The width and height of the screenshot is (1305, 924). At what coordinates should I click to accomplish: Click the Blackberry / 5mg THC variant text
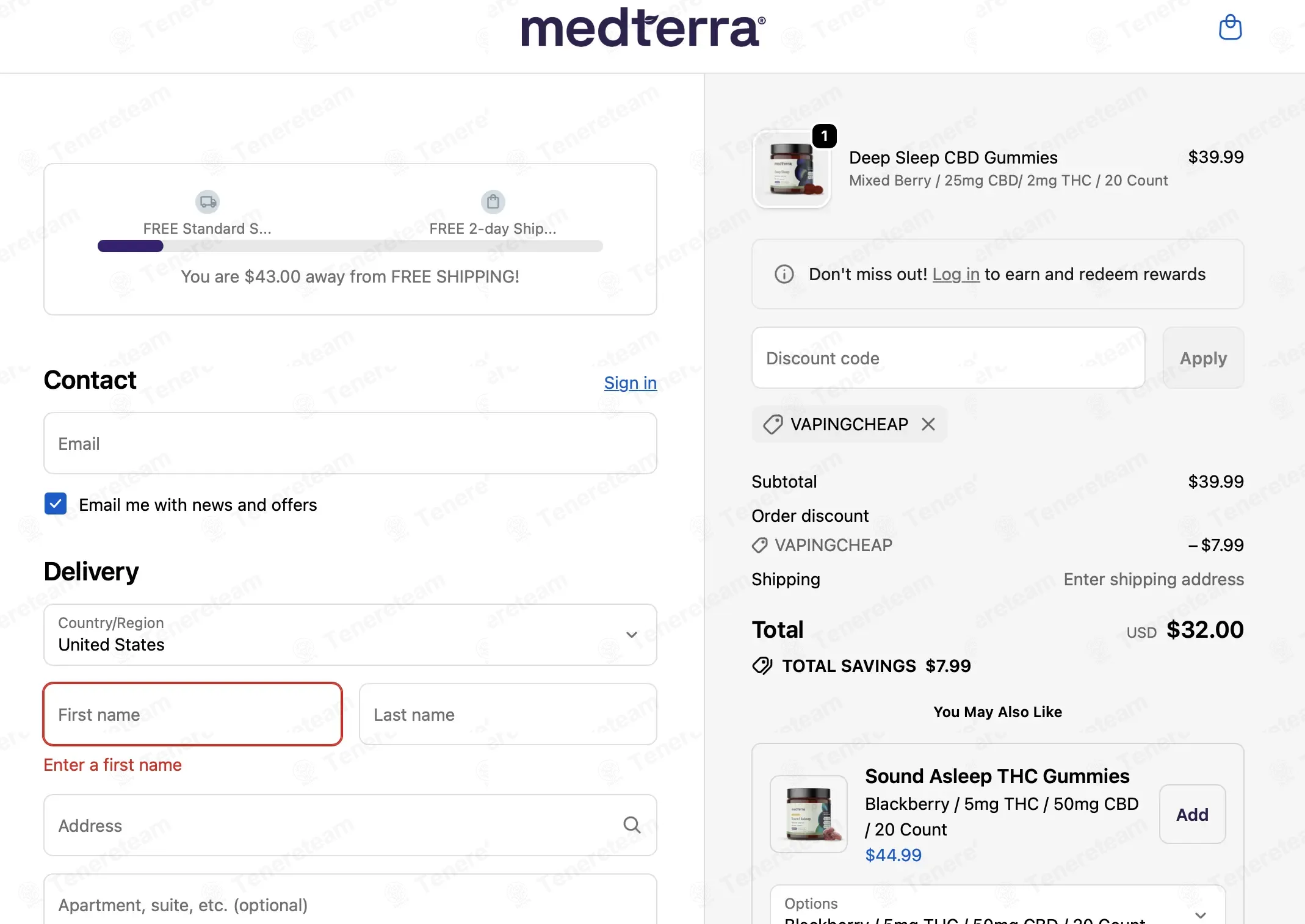point(1002,817)
